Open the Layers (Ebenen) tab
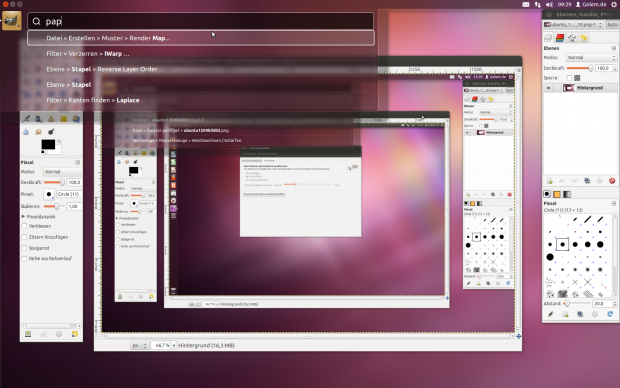Image resolution: width=620 pixels, height=388 pixels. coord(548,38)
